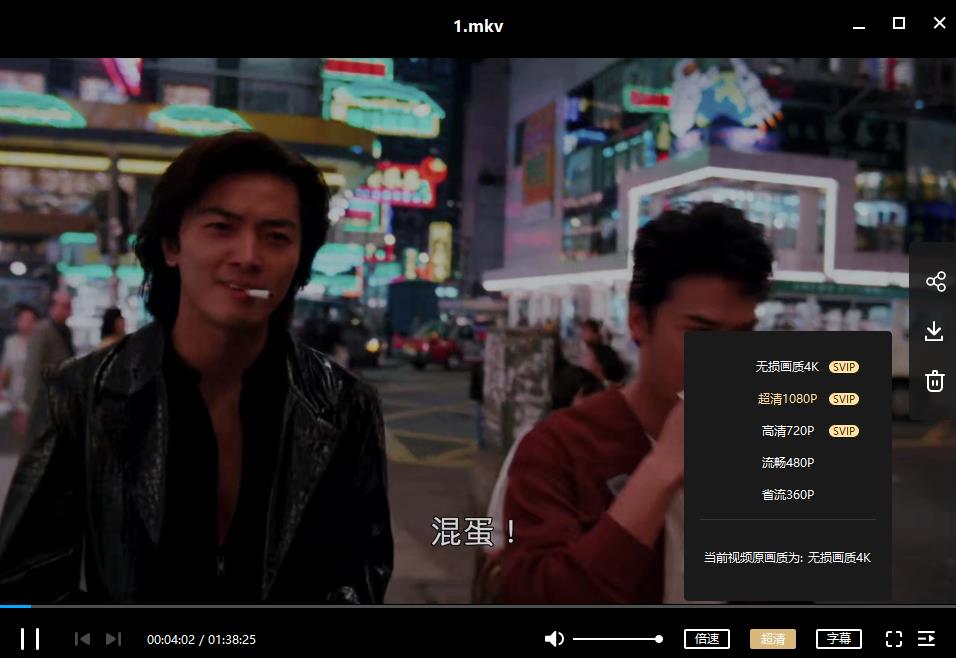Pause the video playback
956x658 pixels.
(30, 639)
